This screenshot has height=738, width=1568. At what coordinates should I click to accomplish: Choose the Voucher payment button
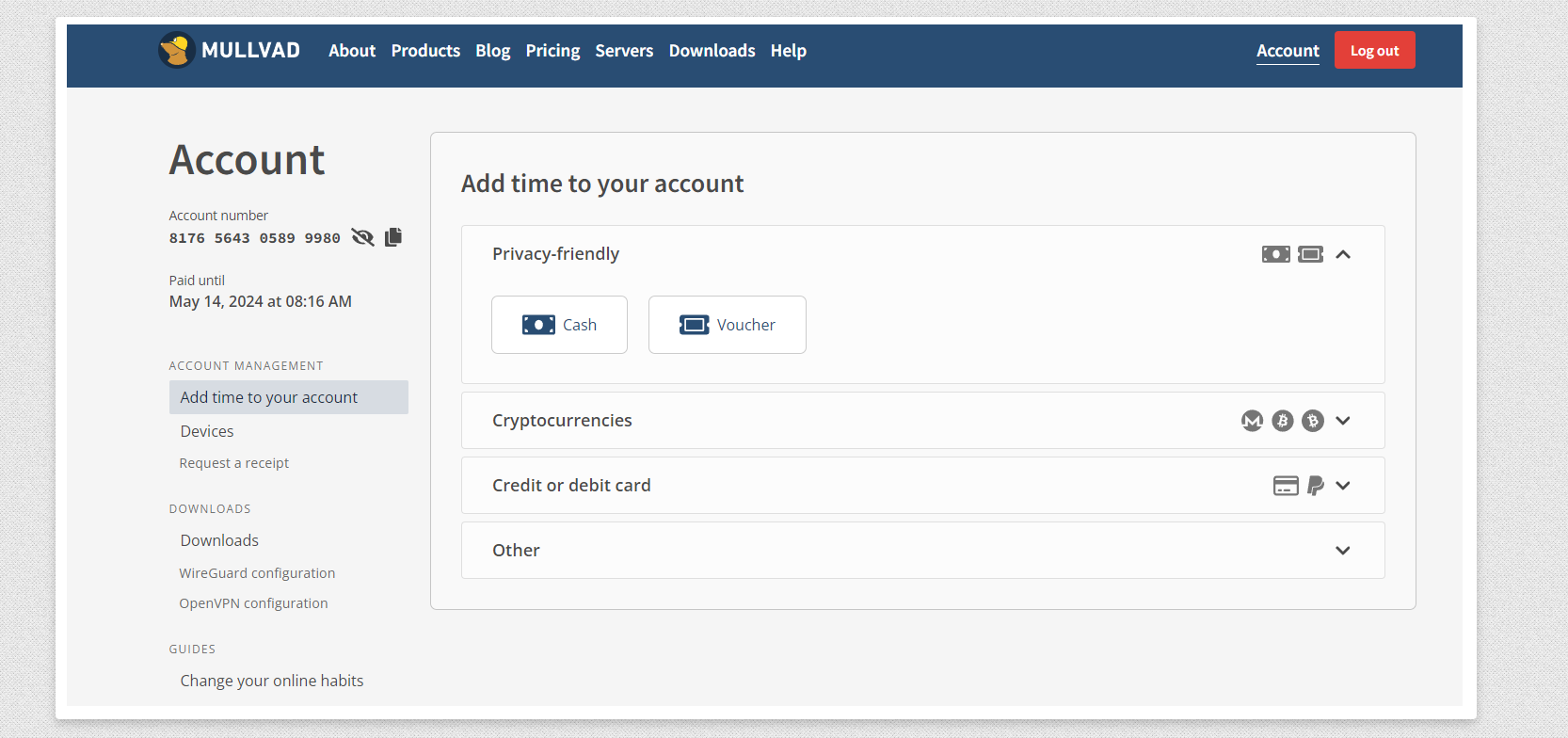point(728,325)
